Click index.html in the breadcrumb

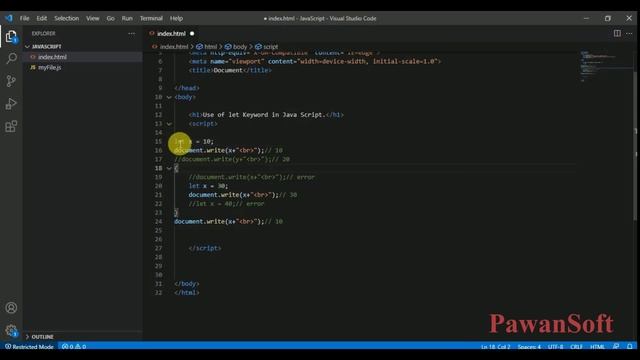[174, 47]
